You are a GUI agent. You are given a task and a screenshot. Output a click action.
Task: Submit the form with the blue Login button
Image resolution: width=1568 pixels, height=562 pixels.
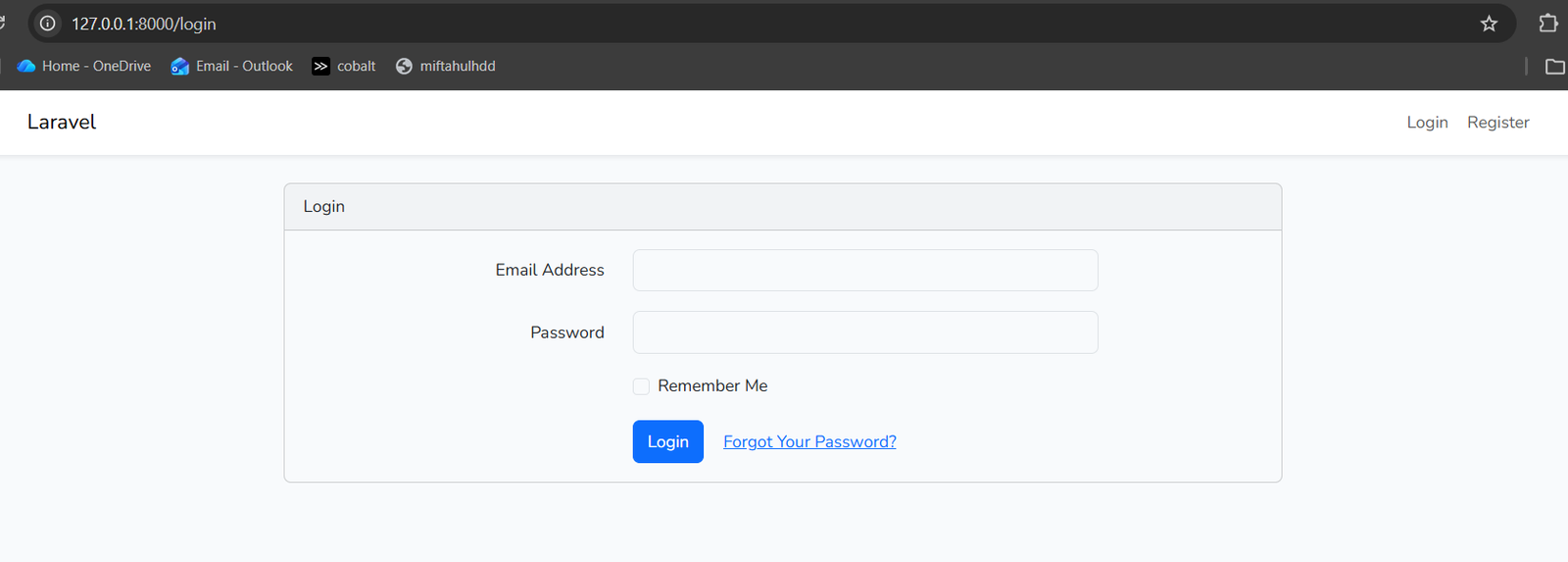[x=668, y=441]
